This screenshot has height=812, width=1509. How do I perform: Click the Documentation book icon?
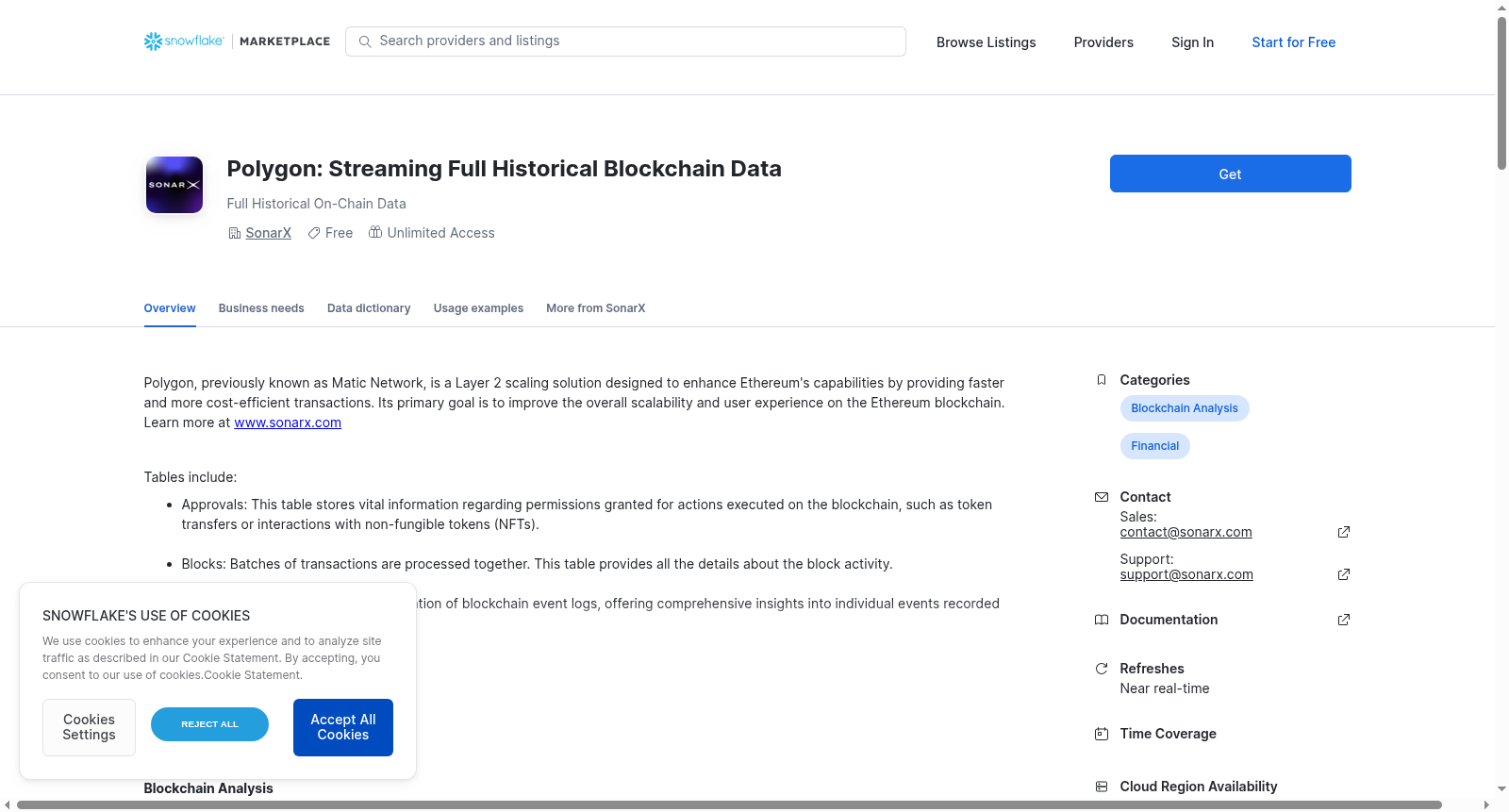[x=1102, y=620]
